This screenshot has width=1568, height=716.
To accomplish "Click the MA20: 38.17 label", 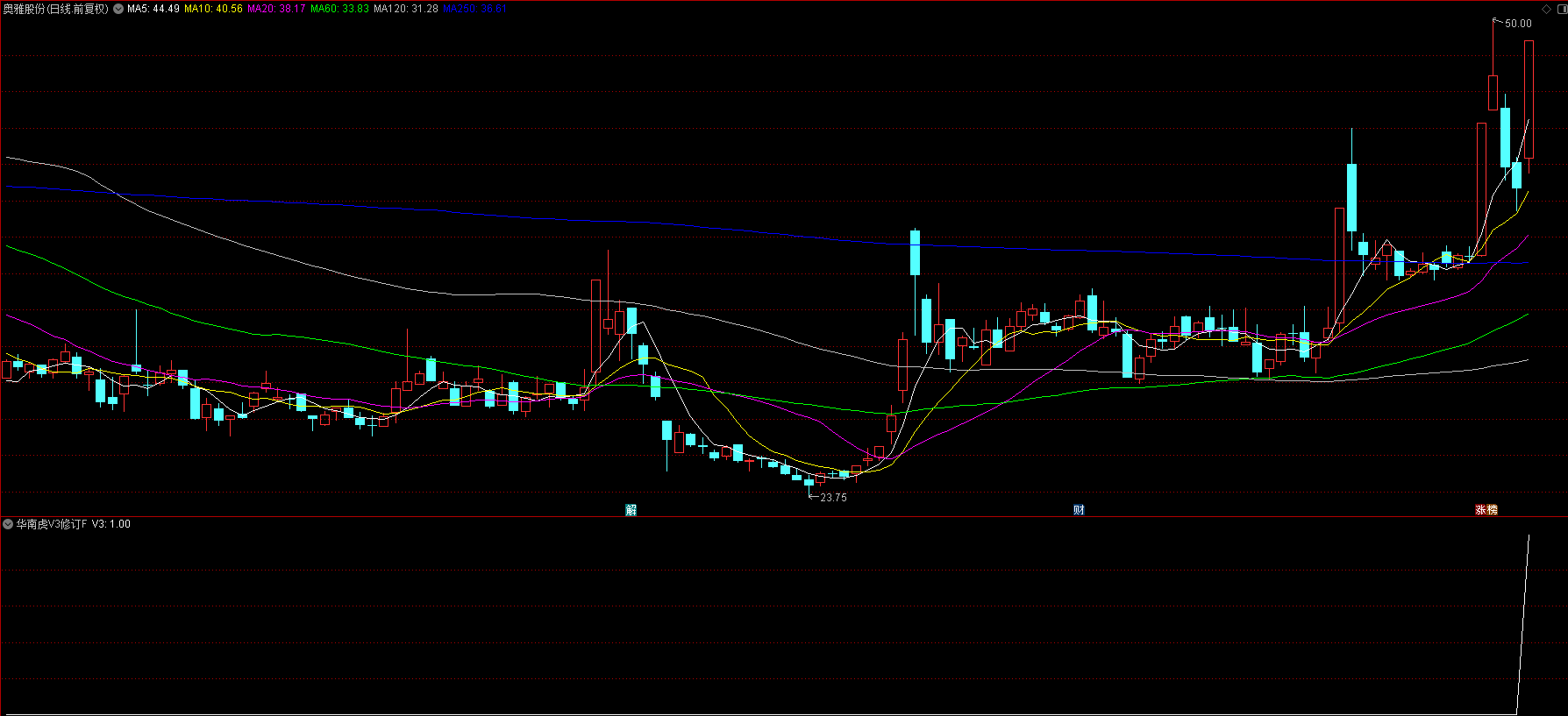I will pos(276,9).
